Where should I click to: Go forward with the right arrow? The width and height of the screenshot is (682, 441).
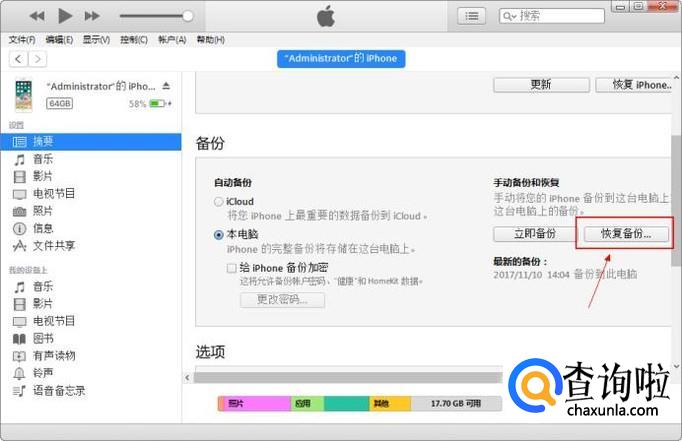(38, 59)
